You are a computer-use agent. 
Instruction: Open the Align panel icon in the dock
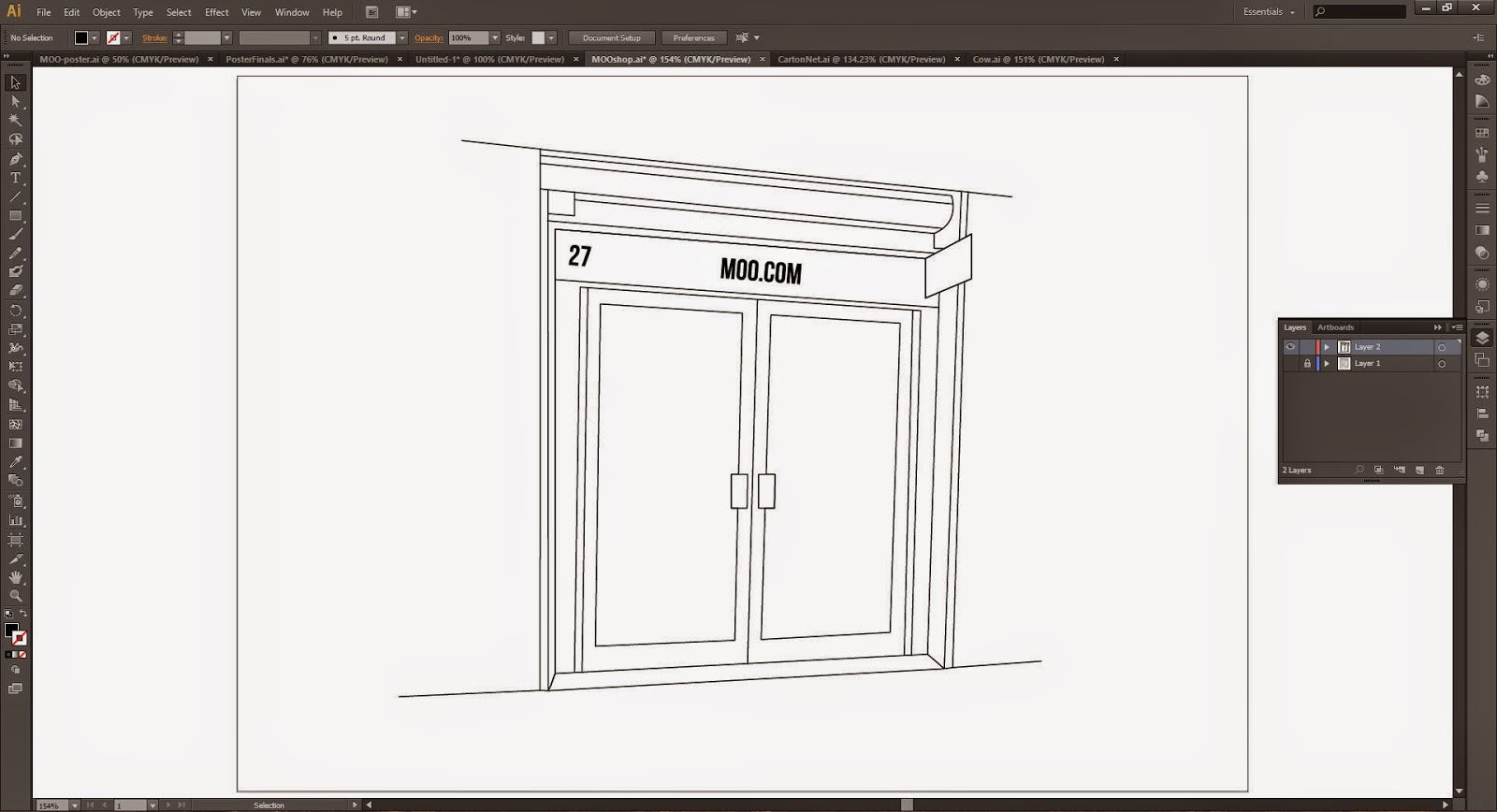1482,413
